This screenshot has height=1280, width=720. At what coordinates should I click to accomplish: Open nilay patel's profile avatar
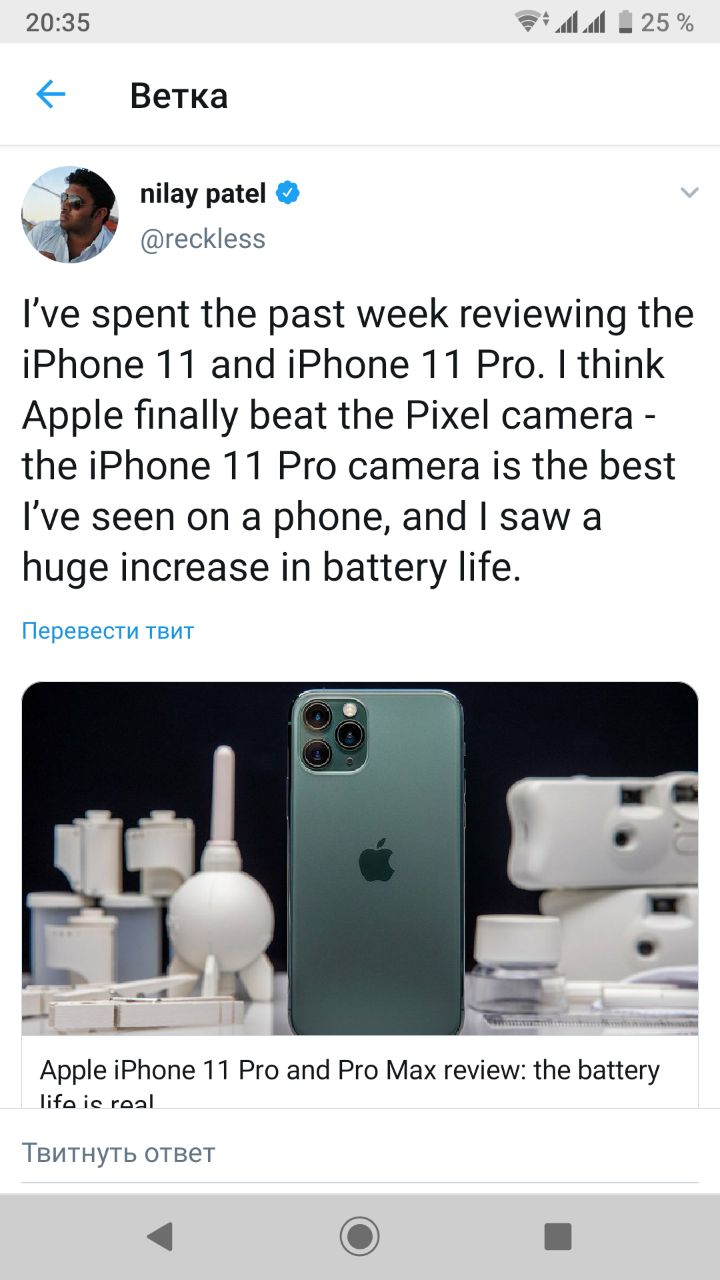click(70, 215)
